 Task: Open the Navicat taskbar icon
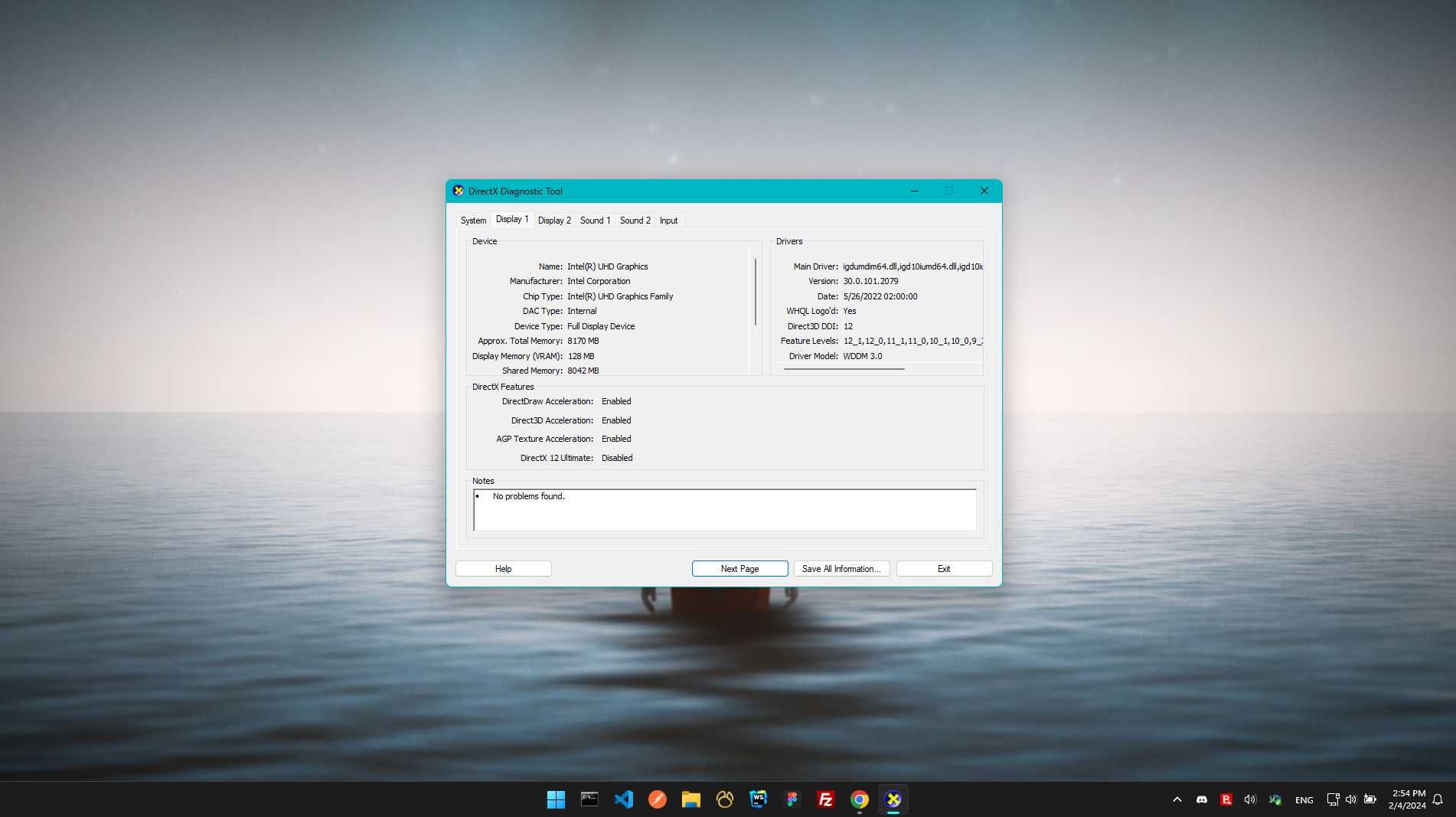[724, 799]
